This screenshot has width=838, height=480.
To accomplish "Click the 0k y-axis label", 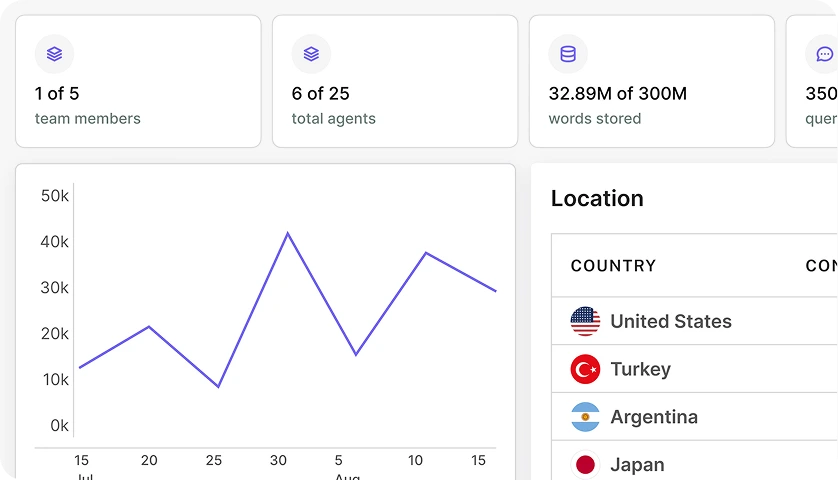I will (59, 426).
